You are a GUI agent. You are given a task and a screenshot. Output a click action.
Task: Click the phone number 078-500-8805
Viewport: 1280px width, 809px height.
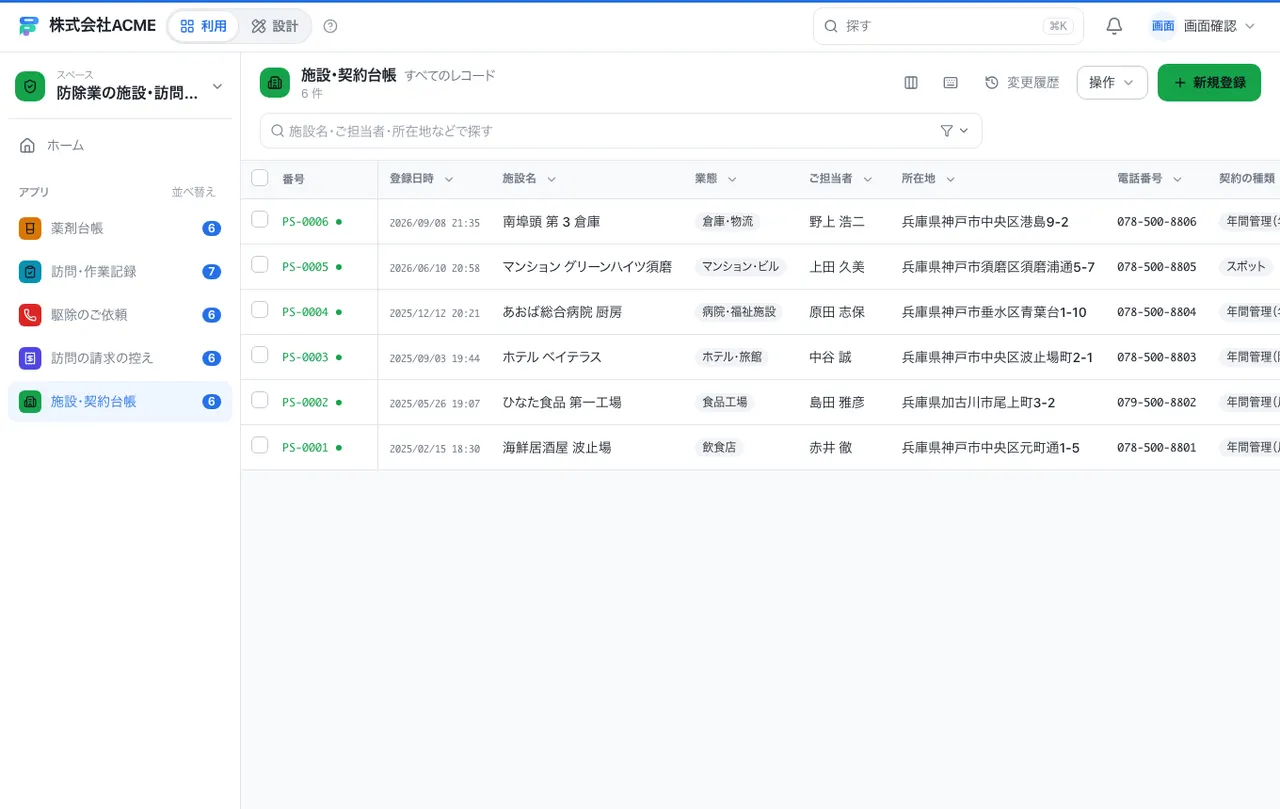point(1156,267)
